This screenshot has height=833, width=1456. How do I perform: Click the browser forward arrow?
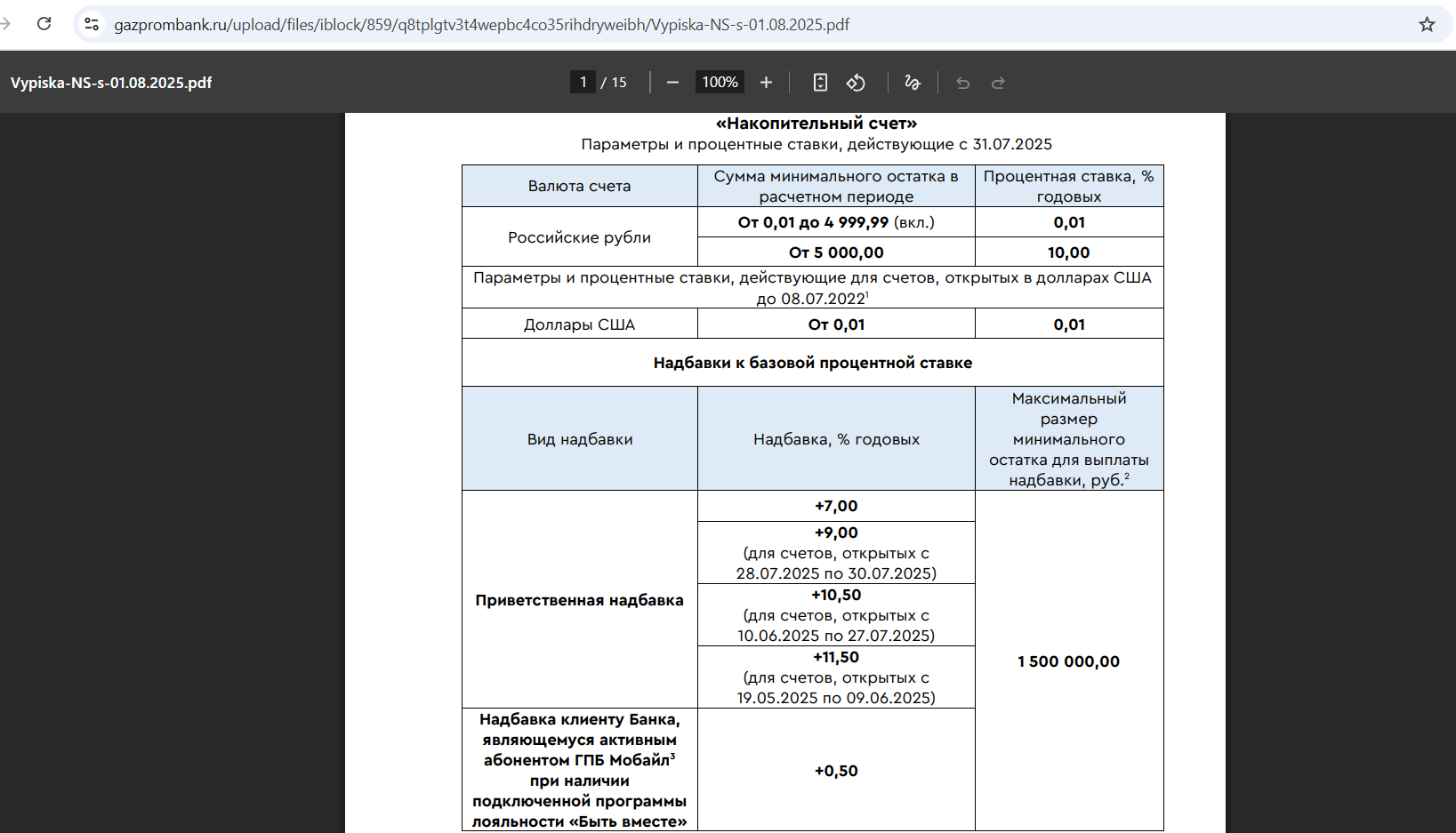pos(4,24)
